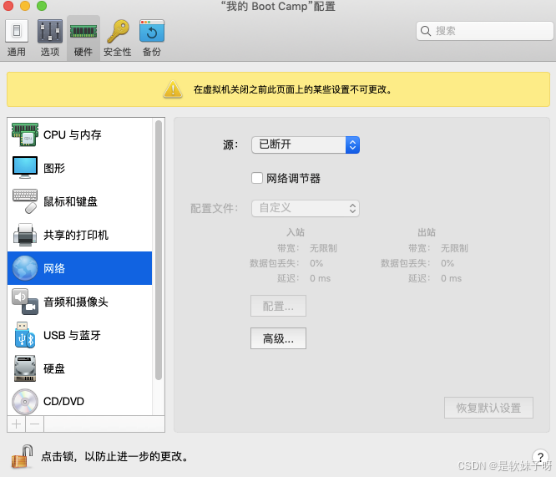Select the 共享的打印机 printer icon
The image size is (556, 477).
25,234
